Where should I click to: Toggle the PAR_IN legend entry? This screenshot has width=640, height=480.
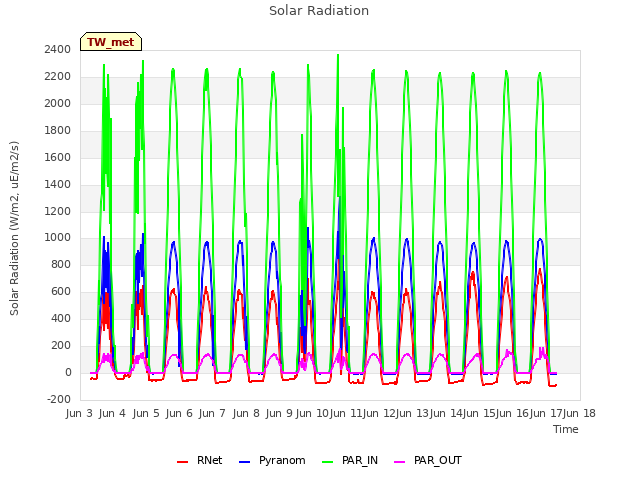[350, 460]
